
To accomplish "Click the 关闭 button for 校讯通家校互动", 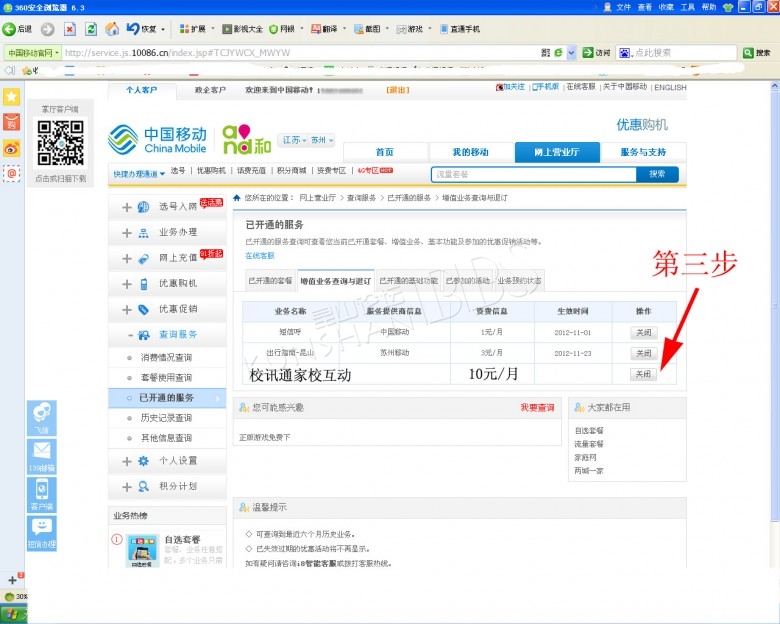I will (x=644, y=374).
